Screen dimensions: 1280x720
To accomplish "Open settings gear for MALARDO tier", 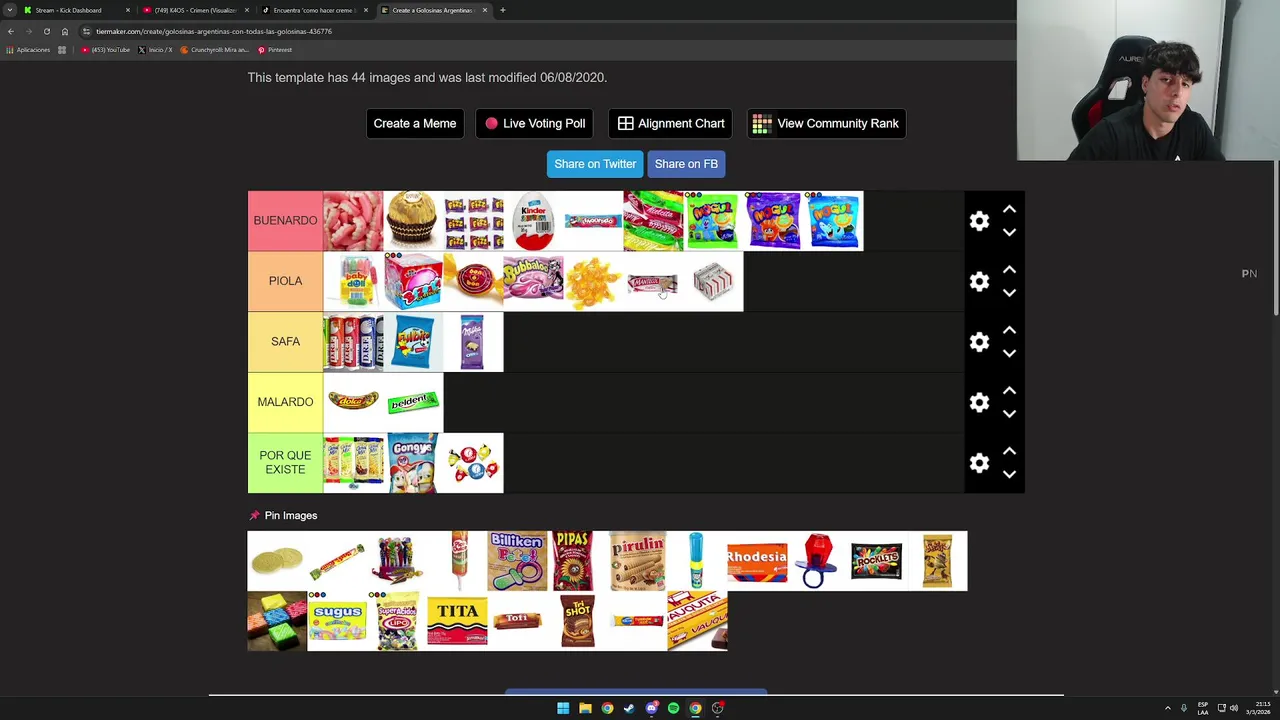I will 979,403.
